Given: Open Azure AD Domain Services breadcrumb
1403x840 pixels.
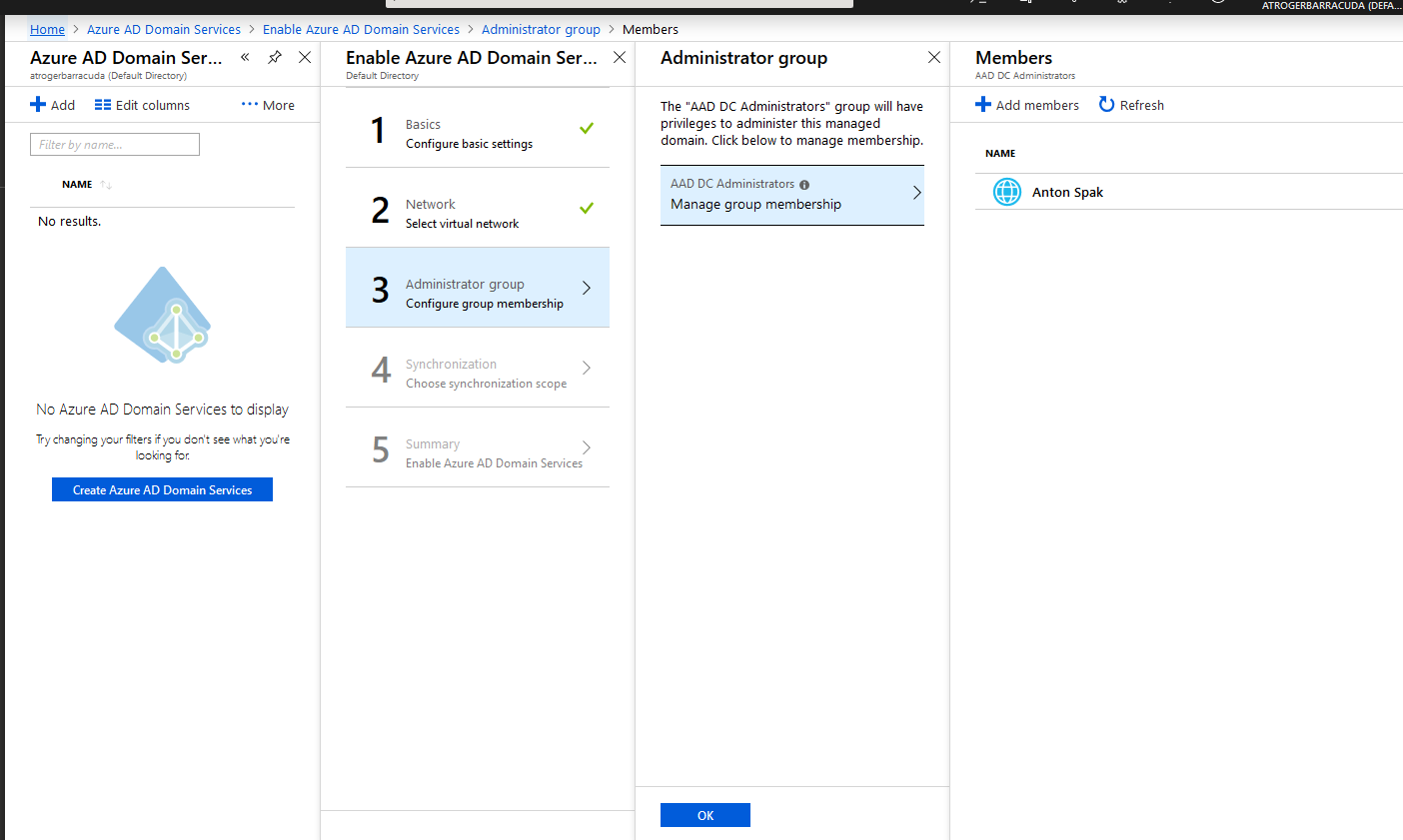Looking at the screenshot, I should click(164, 29).
